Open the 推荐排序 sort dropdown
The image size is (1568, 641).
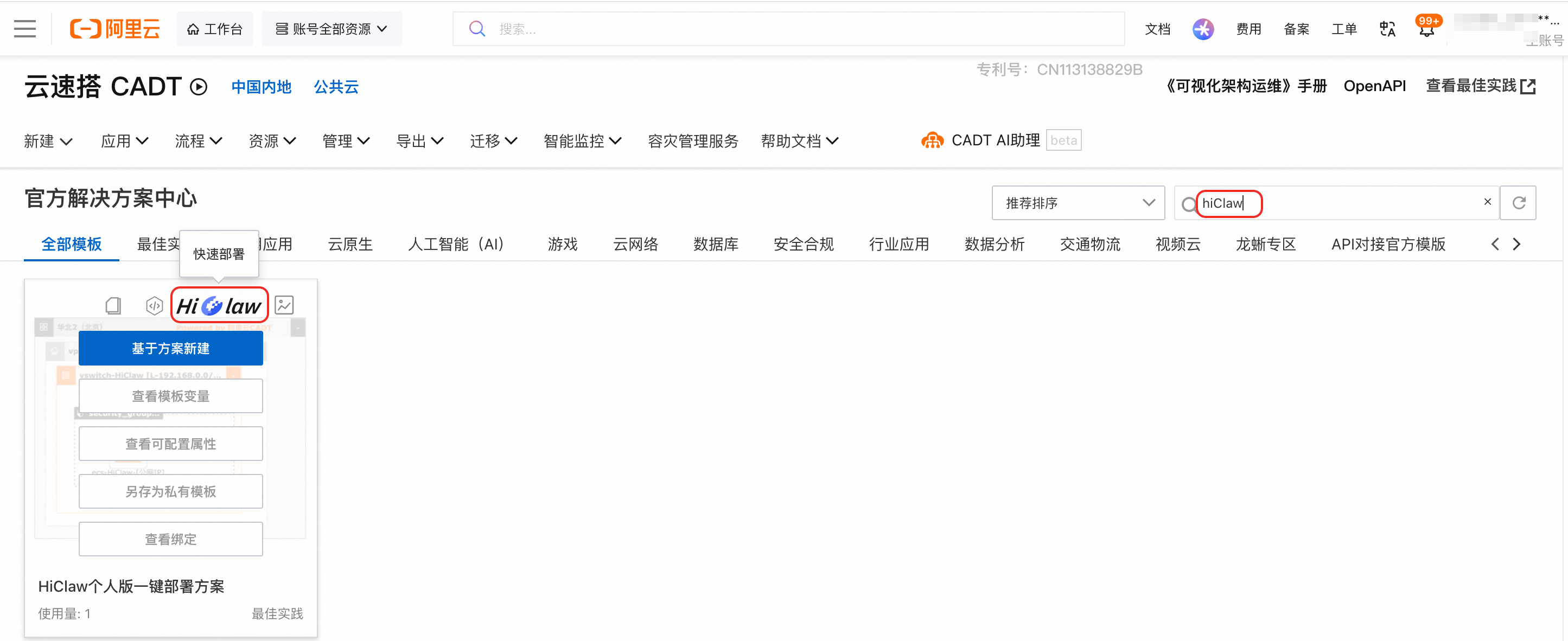pyautogui.click(x=1078, y=202)
